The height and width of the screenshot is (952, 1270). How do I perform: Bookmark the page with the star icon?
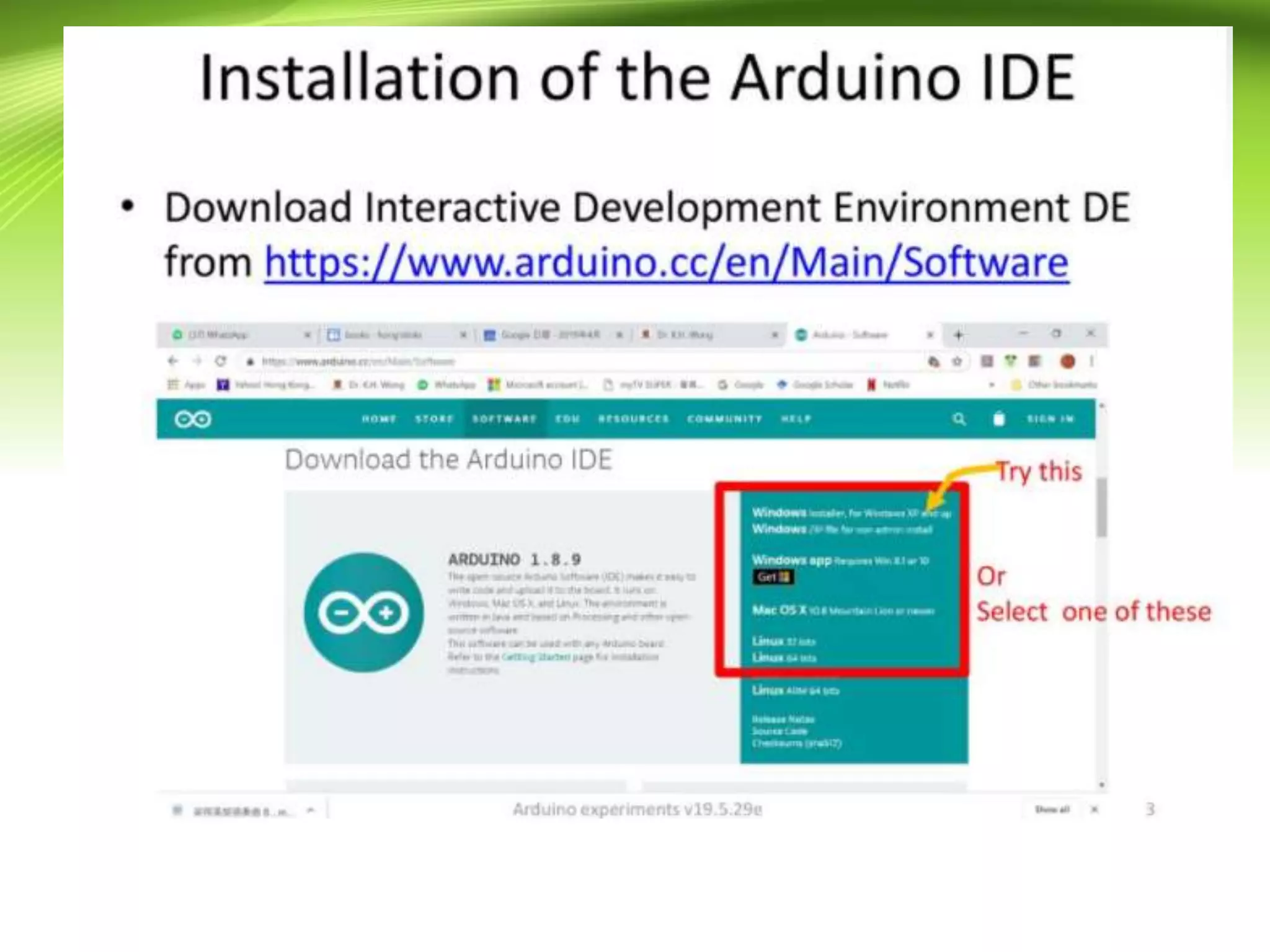[x=957, y=361]
